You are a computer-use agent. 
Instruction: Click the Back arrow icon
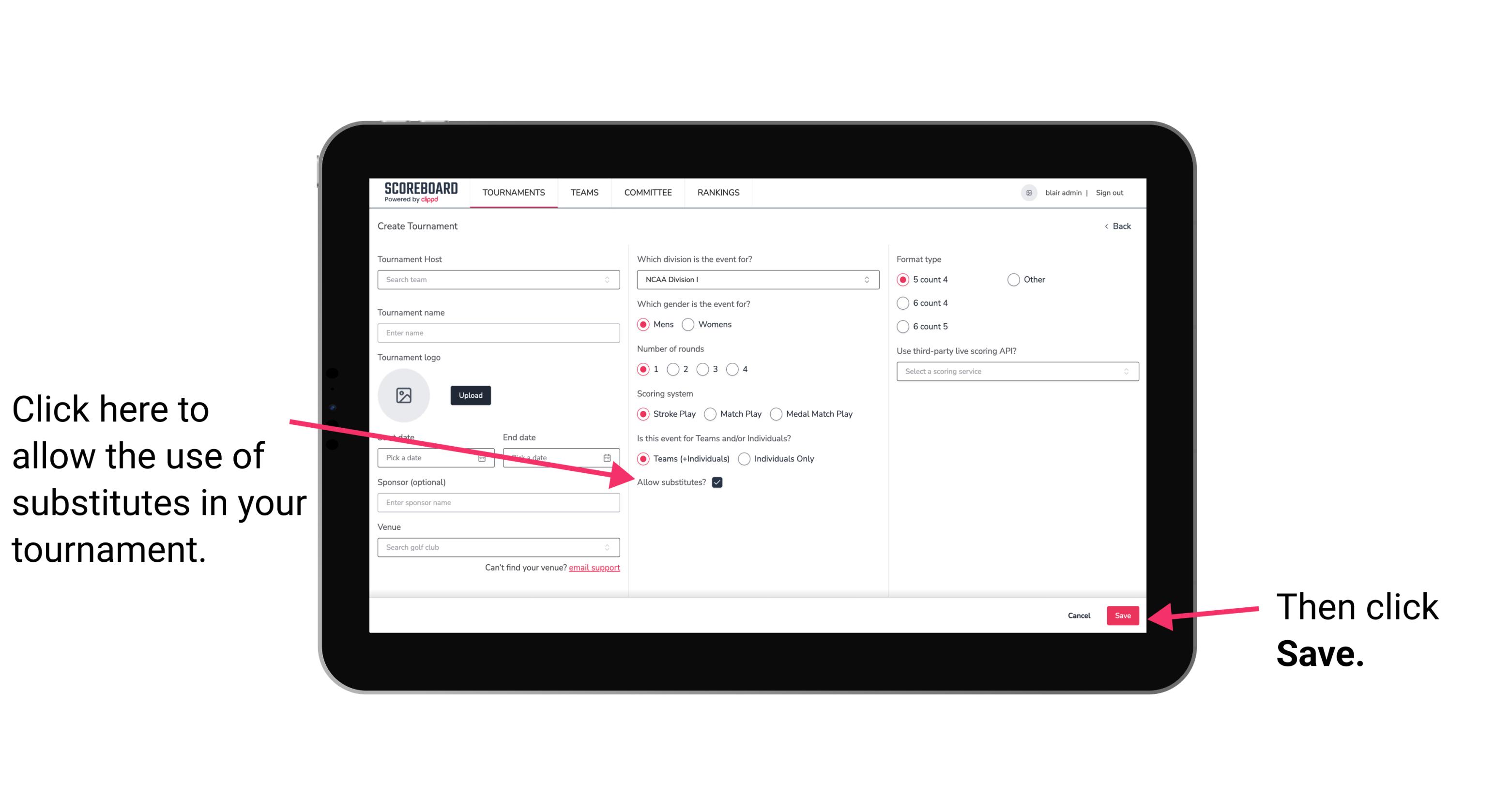coord(1108,226)
